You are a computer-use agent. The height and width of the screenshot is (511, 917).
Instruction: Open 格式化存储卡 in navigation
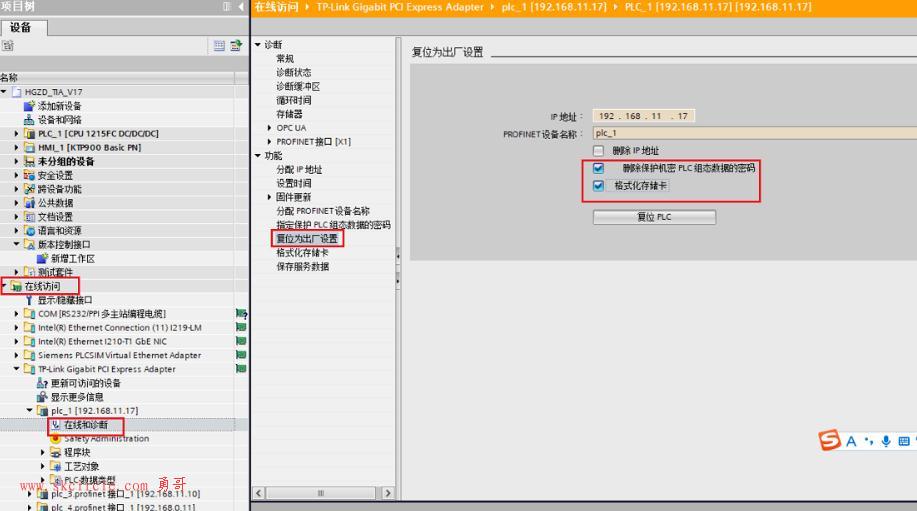302,253
